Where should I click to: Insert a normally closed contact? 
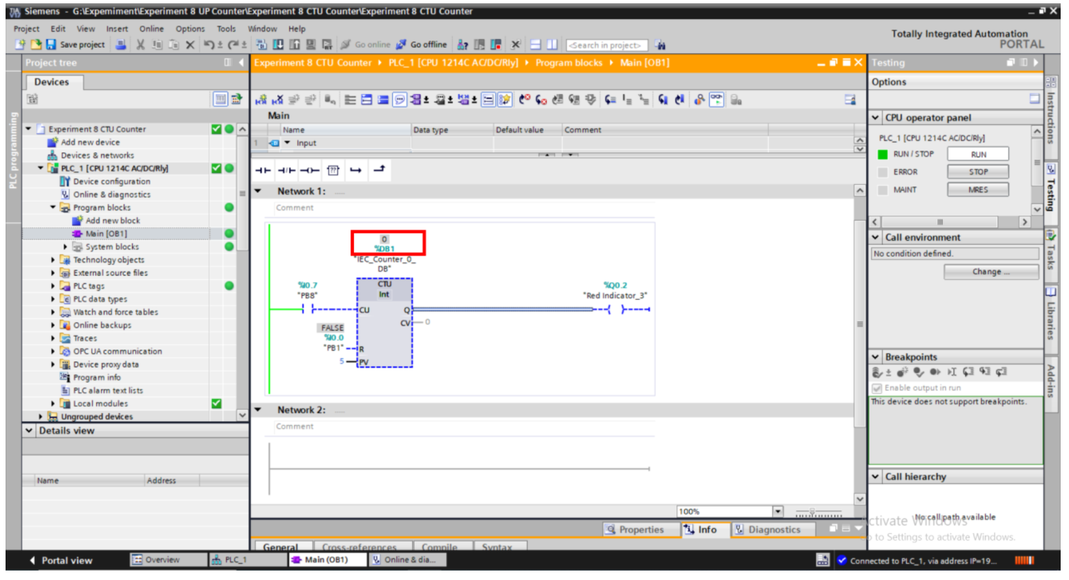(x=286, y=170)
